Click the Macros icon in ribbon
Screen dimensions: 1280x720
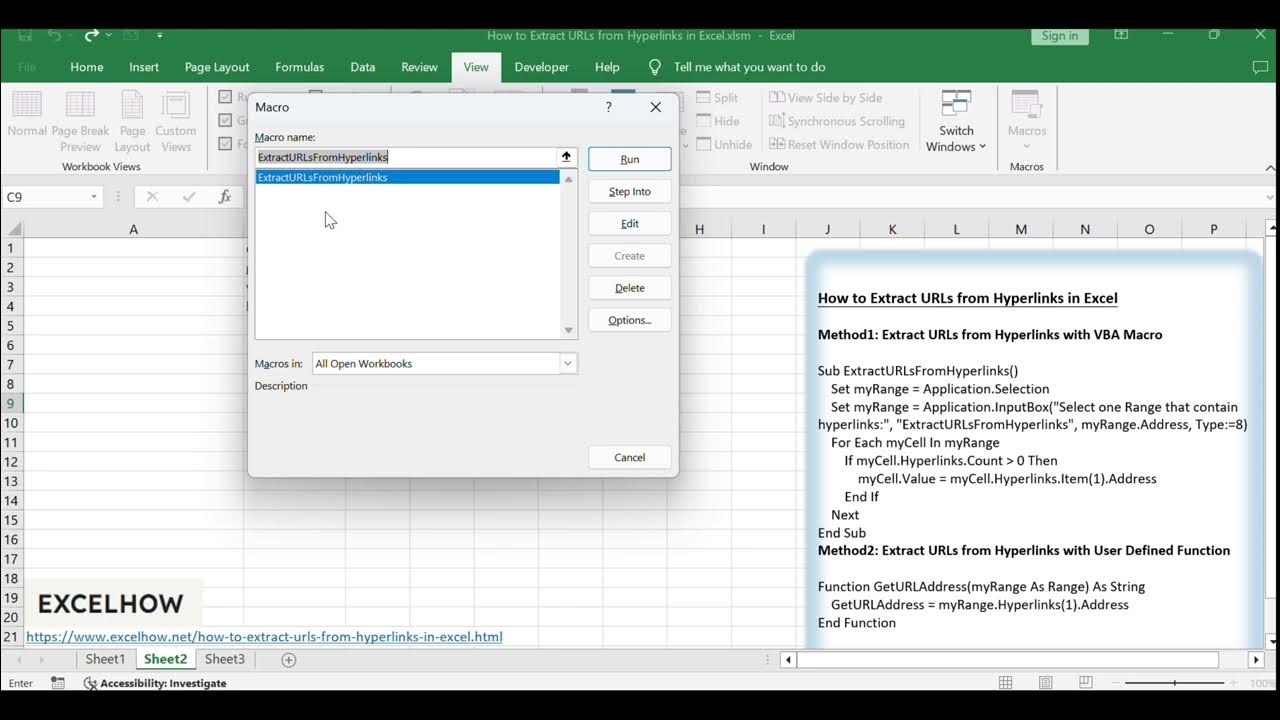pyautogui.click(x=1027, y=104)
